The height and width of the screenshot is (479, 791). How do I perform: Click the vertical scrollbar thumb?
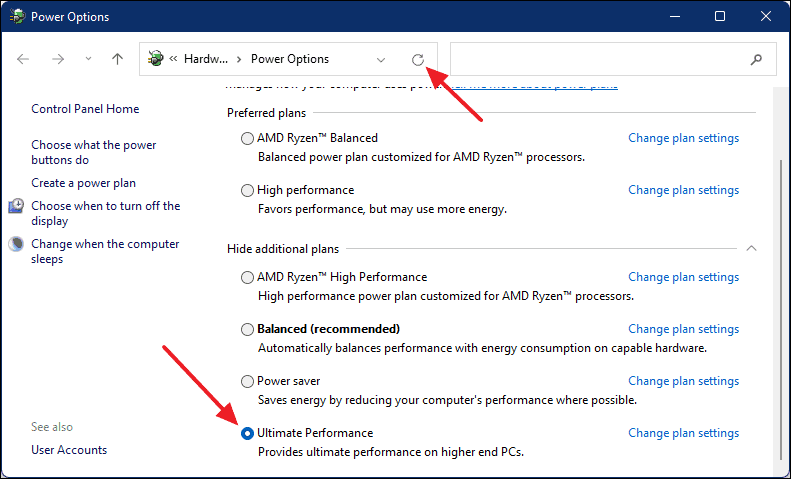tap(781, 313)
